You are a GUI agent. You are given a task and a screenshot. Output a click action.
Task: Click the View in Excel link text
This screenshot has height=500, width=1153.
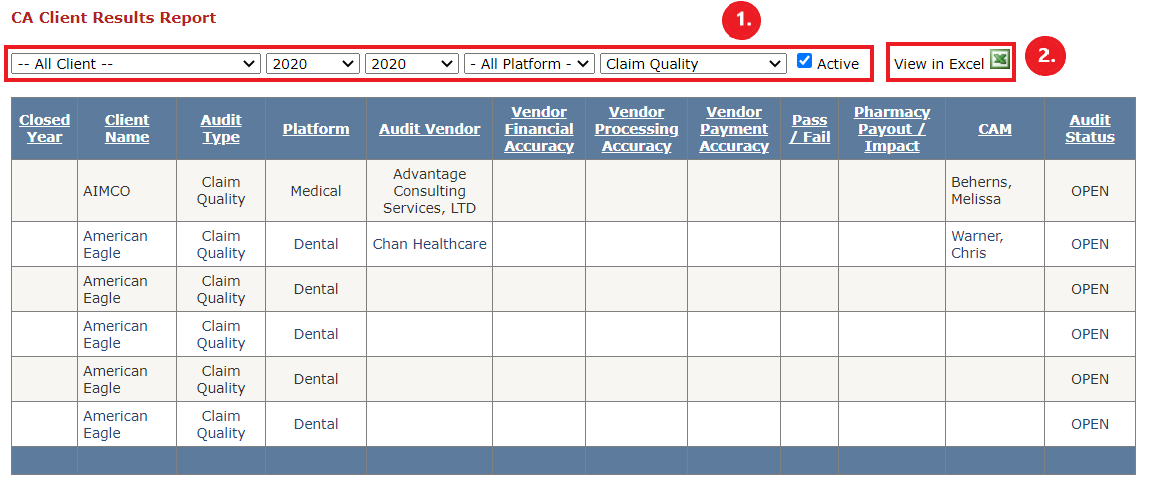[x=939, y=64]
